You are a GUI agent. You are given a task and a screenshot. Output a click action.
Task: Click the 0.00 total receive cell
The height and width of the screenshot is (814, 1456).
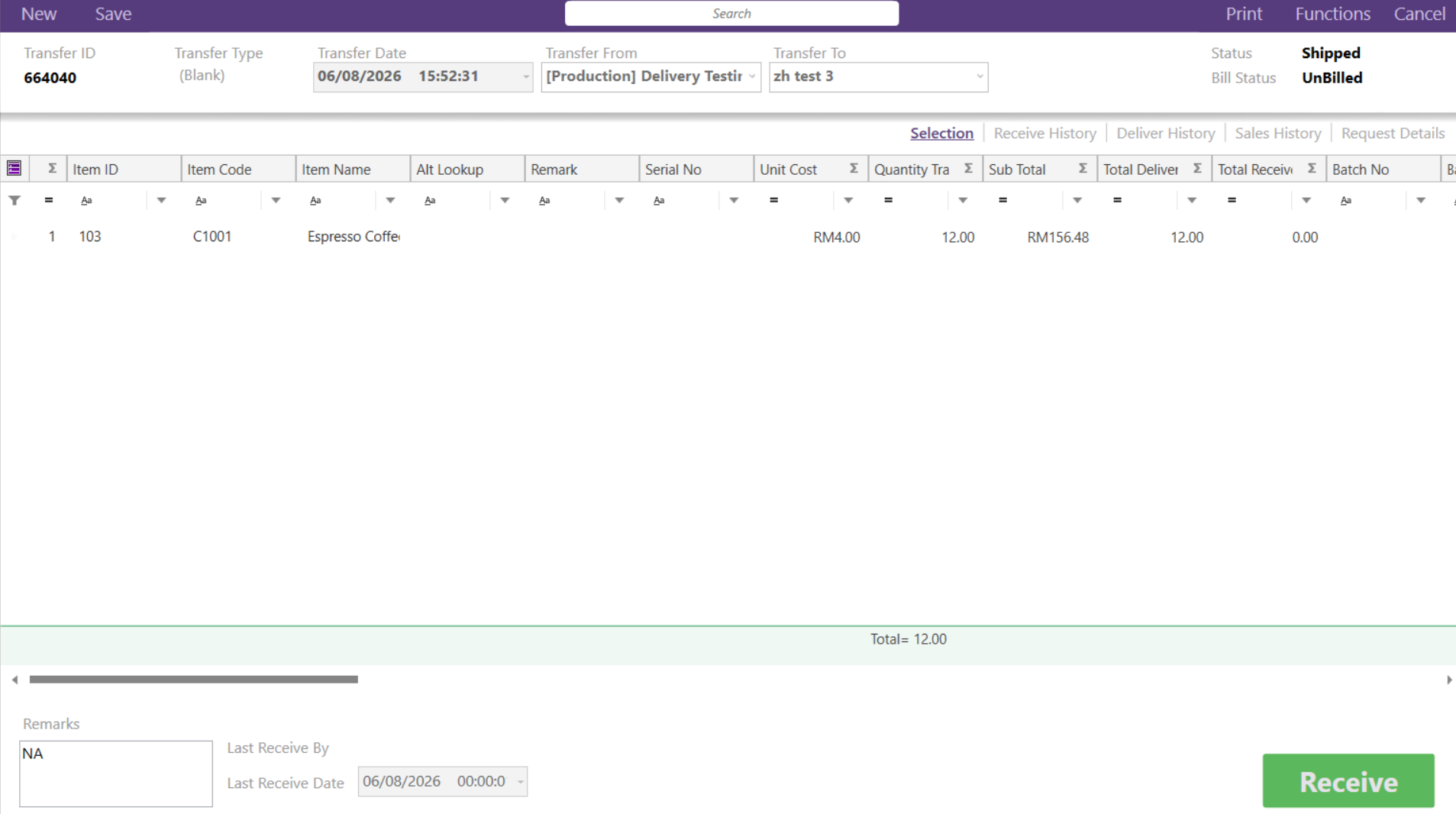[x=1269, y=237]
